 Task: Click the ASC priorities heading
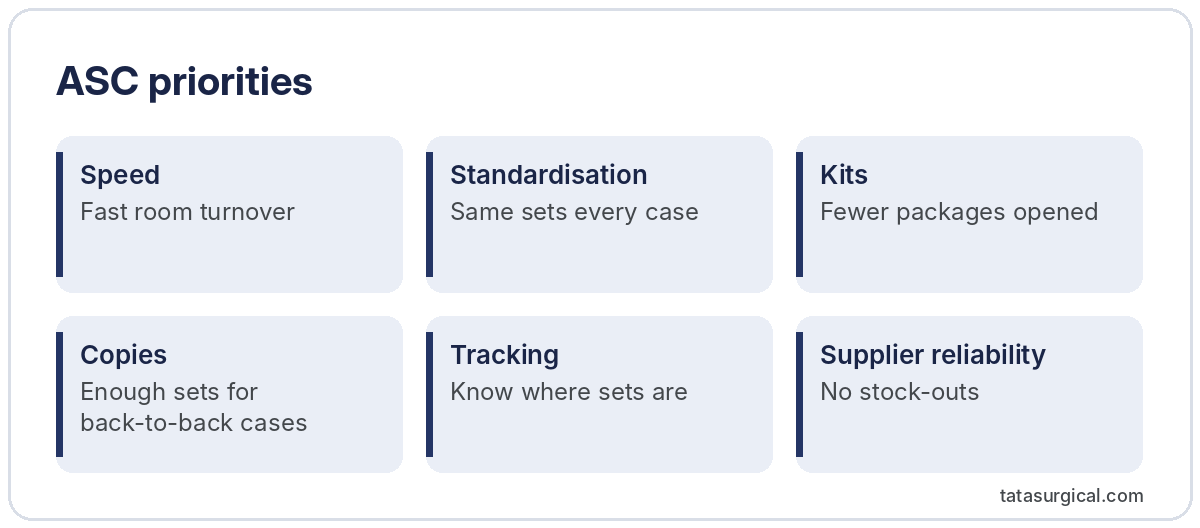click(184, 82)
